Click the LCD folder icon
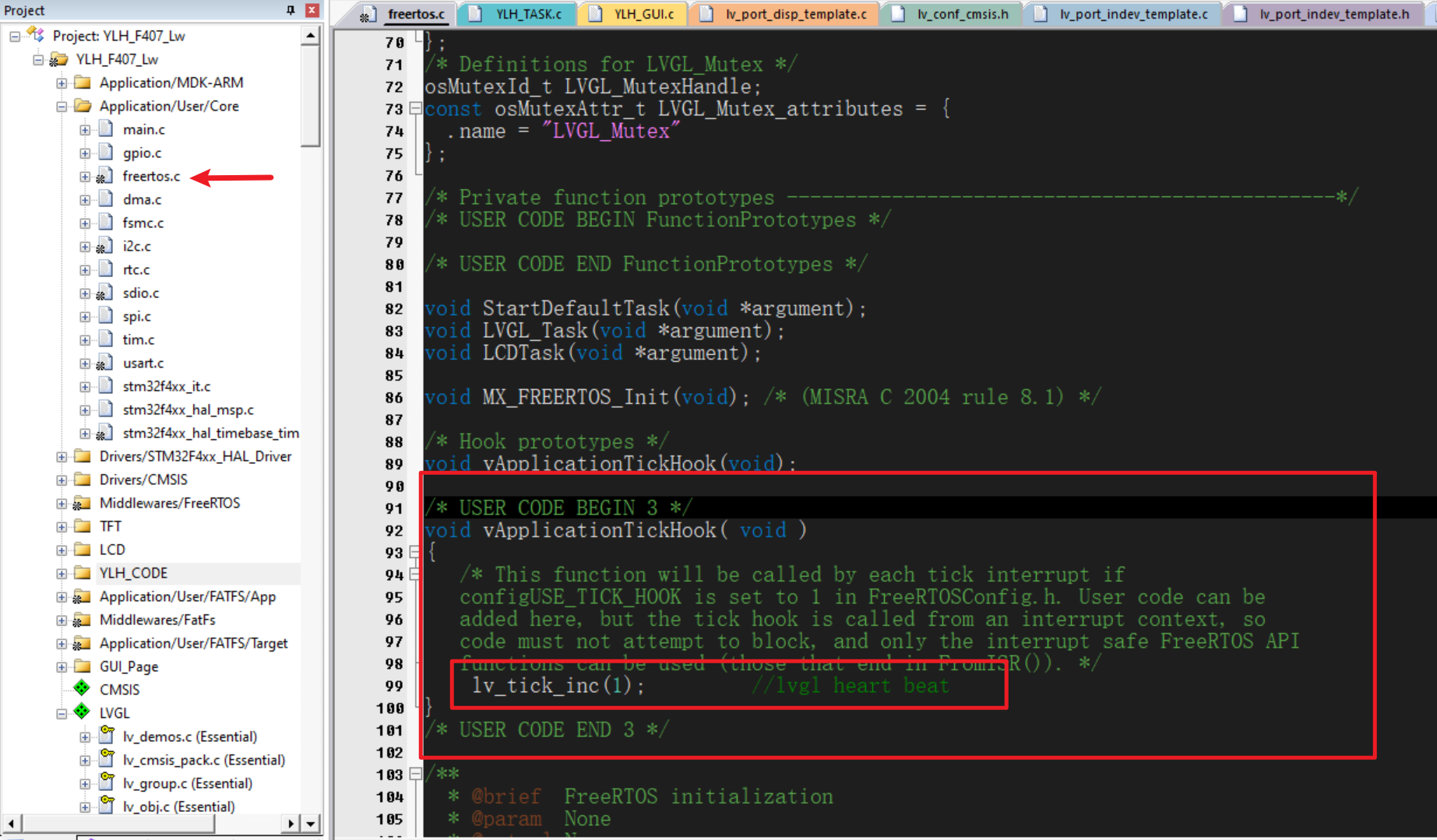 82,550
